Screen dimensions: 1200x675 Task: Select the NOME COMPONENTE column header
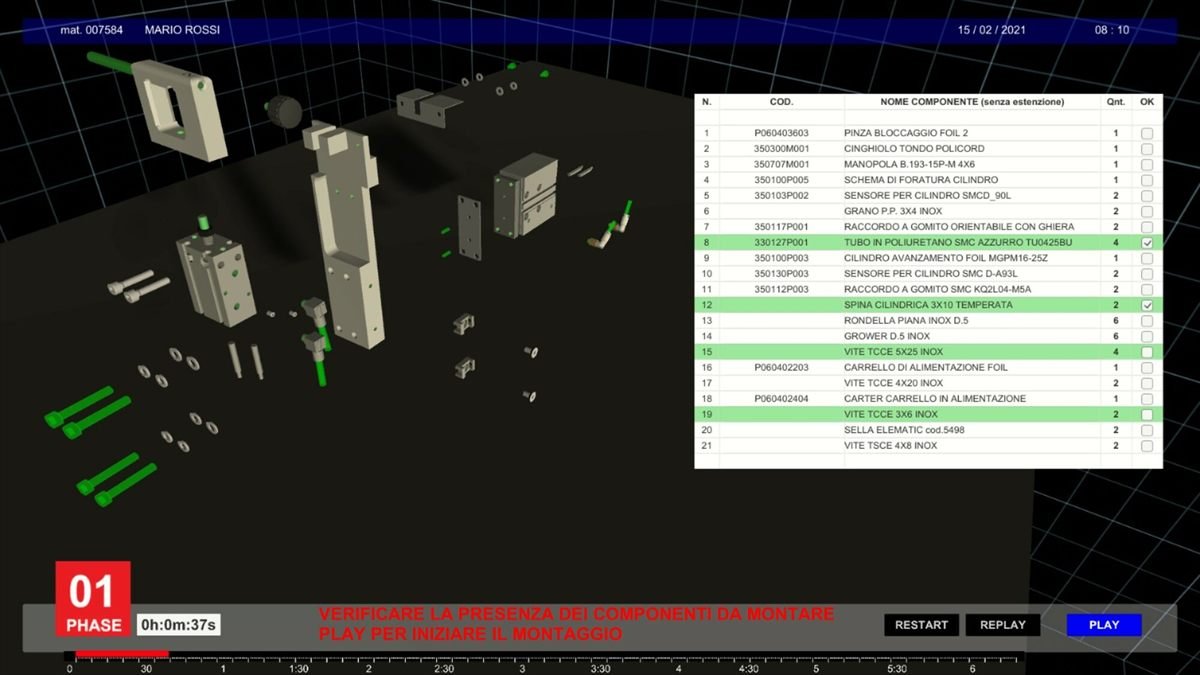point(972,102)
